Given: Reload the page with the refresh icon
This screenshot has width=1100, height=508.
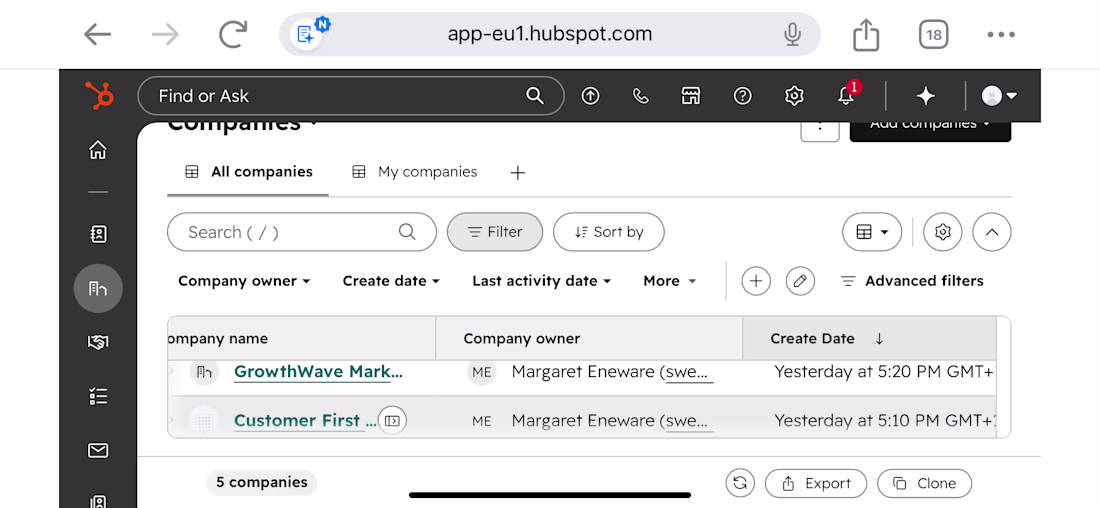Looking at the screenshot, I should 233,34.
